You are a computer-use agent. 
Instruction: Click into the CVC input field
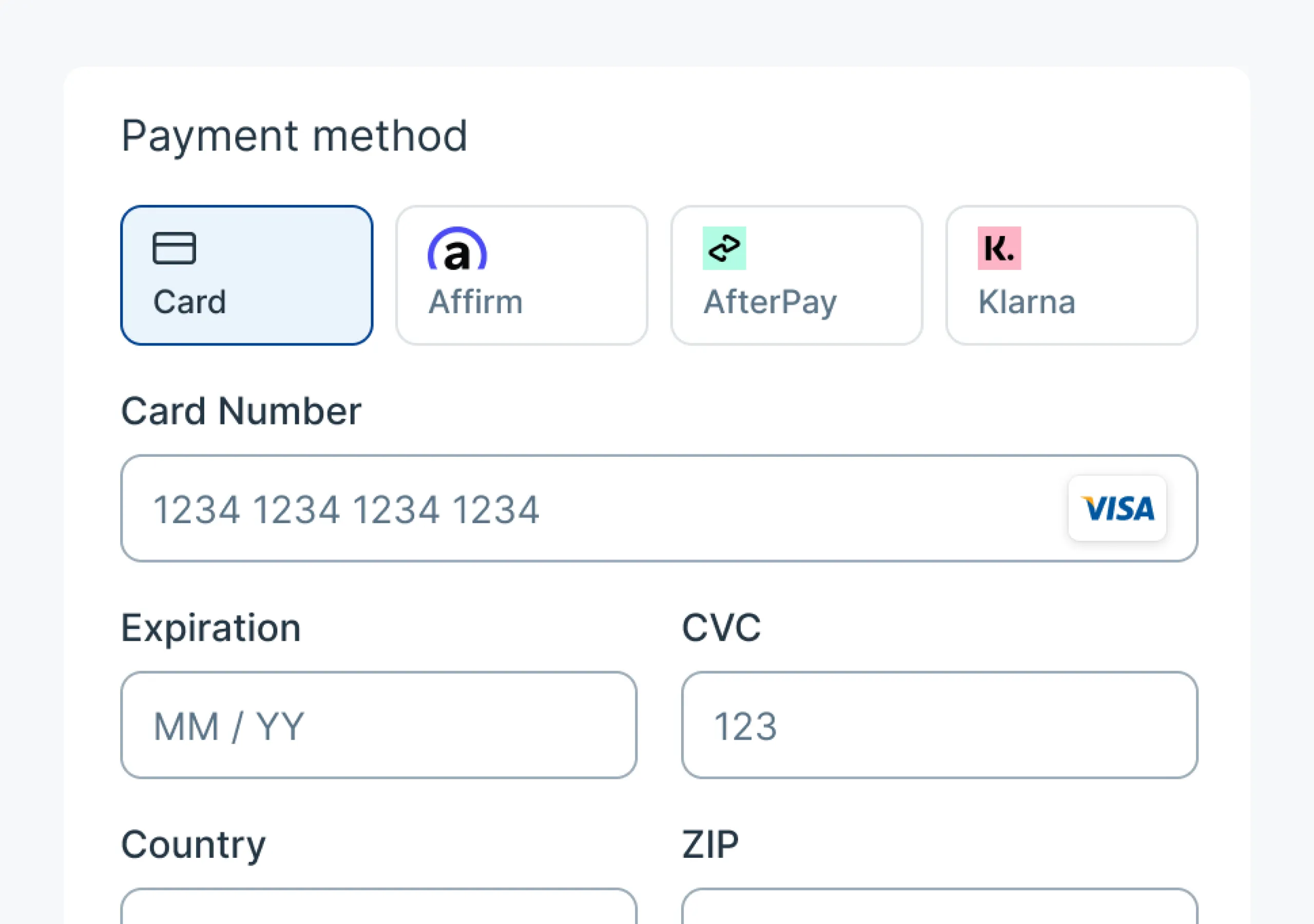[939, 725]
